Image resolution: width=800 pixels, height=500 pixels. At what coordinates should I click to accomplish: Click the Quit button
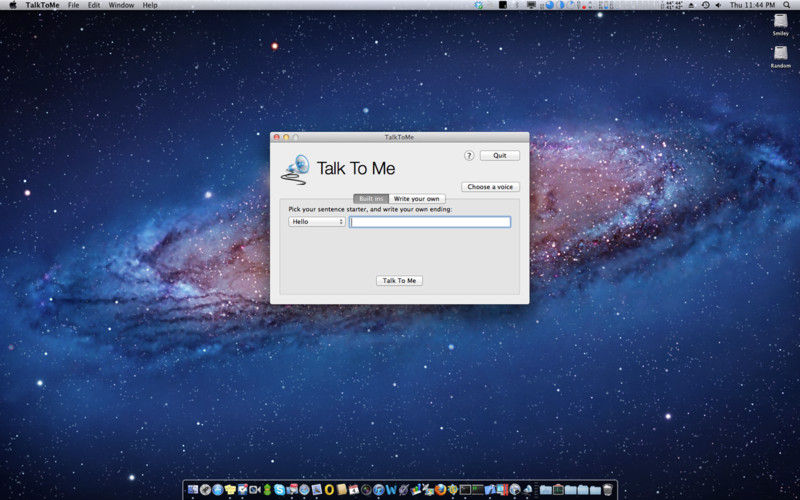point(499,156)
